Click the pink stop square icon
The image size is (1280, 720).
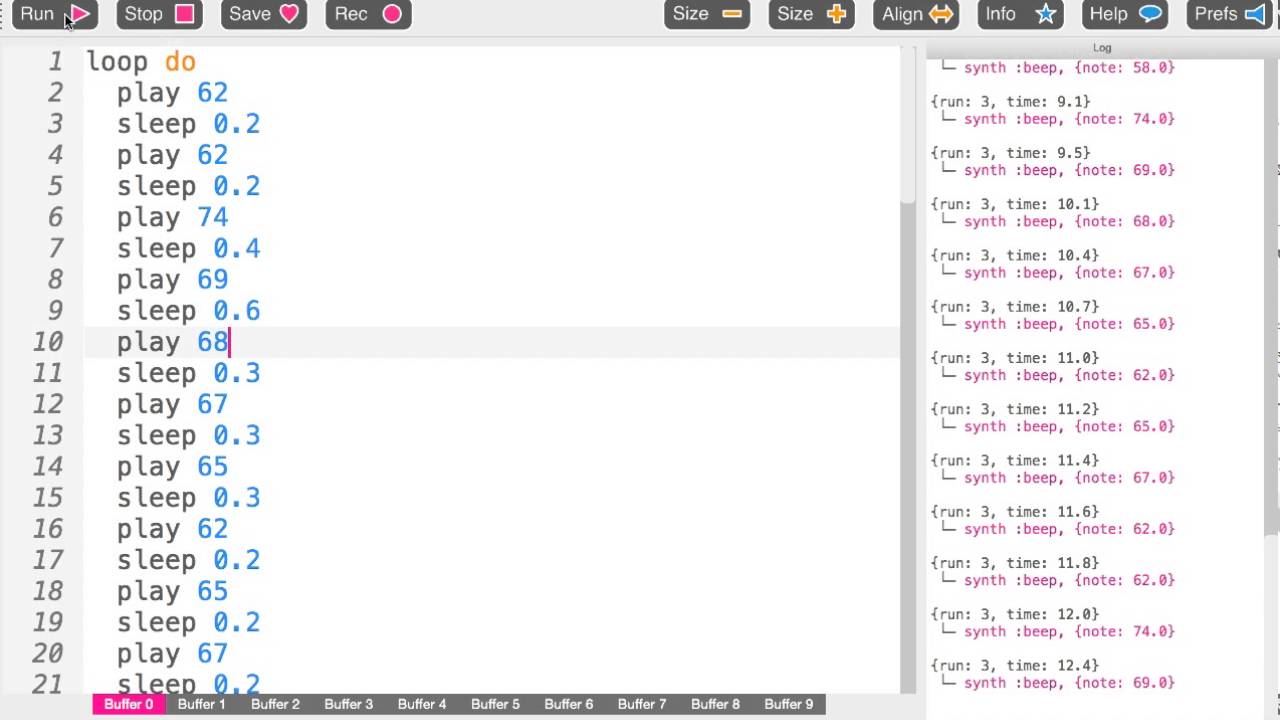tap(184, 14)
